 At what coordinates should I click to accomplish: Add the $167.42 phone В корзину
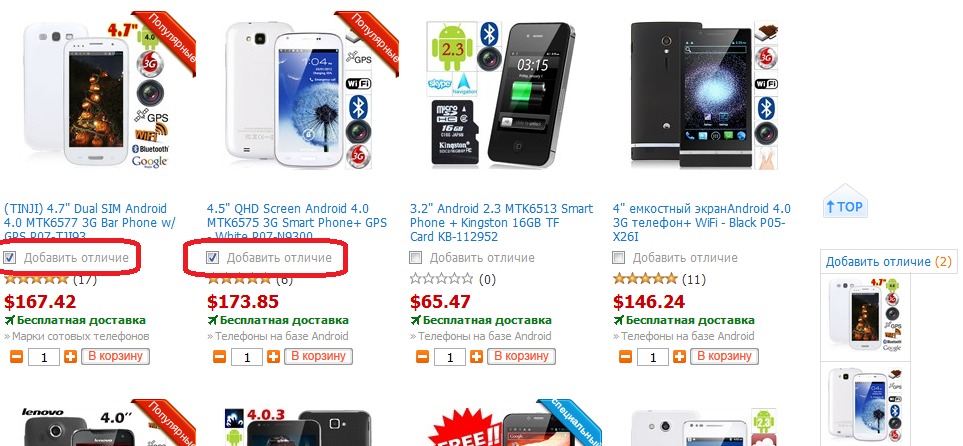[116, 356]
